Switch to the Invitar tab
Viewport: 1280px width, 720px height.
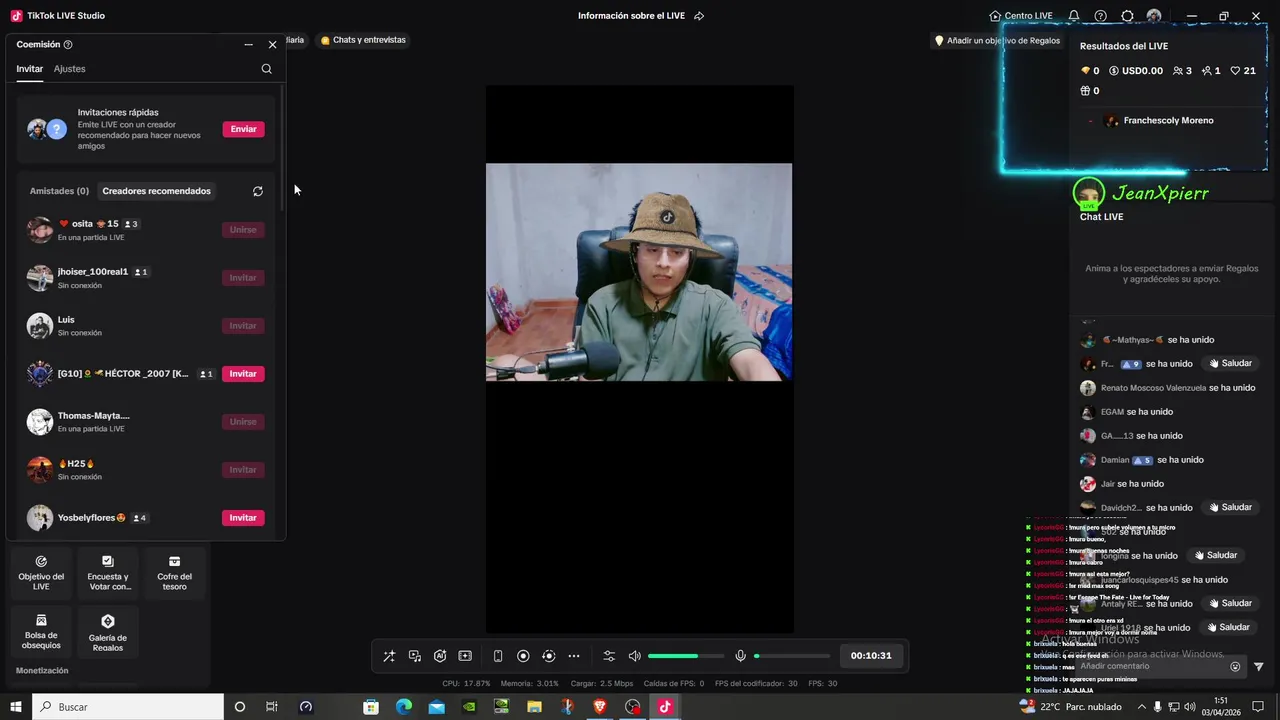pyautogui.click(x=30, y=69)
